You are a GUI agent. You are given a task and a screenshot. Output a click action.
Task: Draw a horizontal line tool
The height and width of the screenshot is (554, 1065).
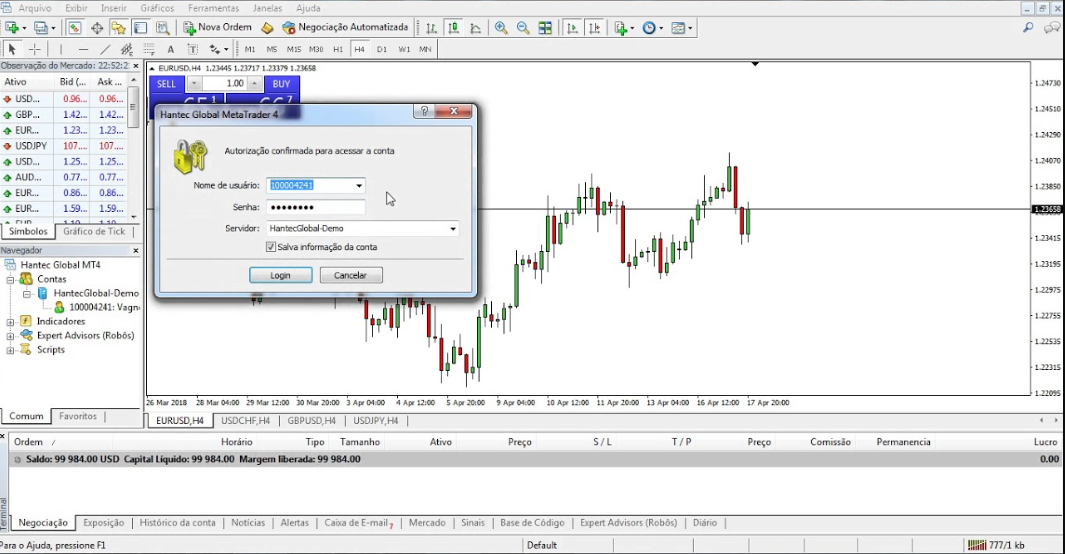tap(83, 49)
